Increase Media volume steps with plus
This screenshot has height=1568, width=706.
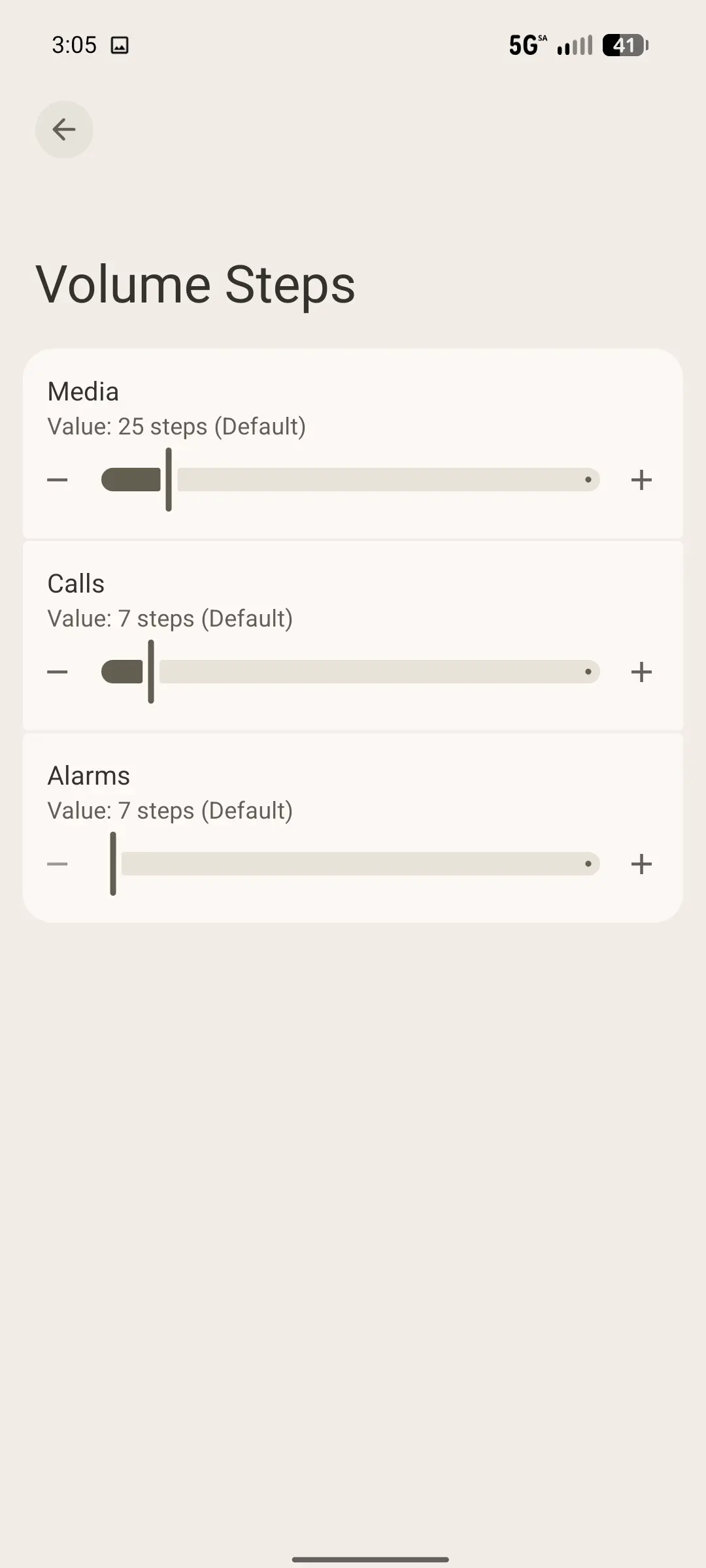pyautogui.click(x=641, y=480)
